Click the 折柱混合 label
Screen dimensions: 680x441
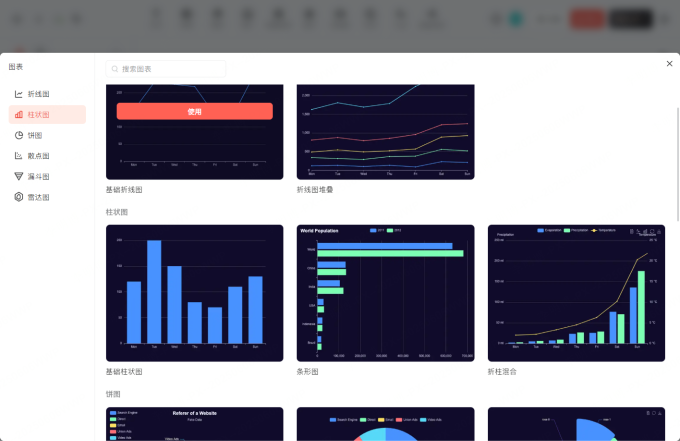point(502,372)
